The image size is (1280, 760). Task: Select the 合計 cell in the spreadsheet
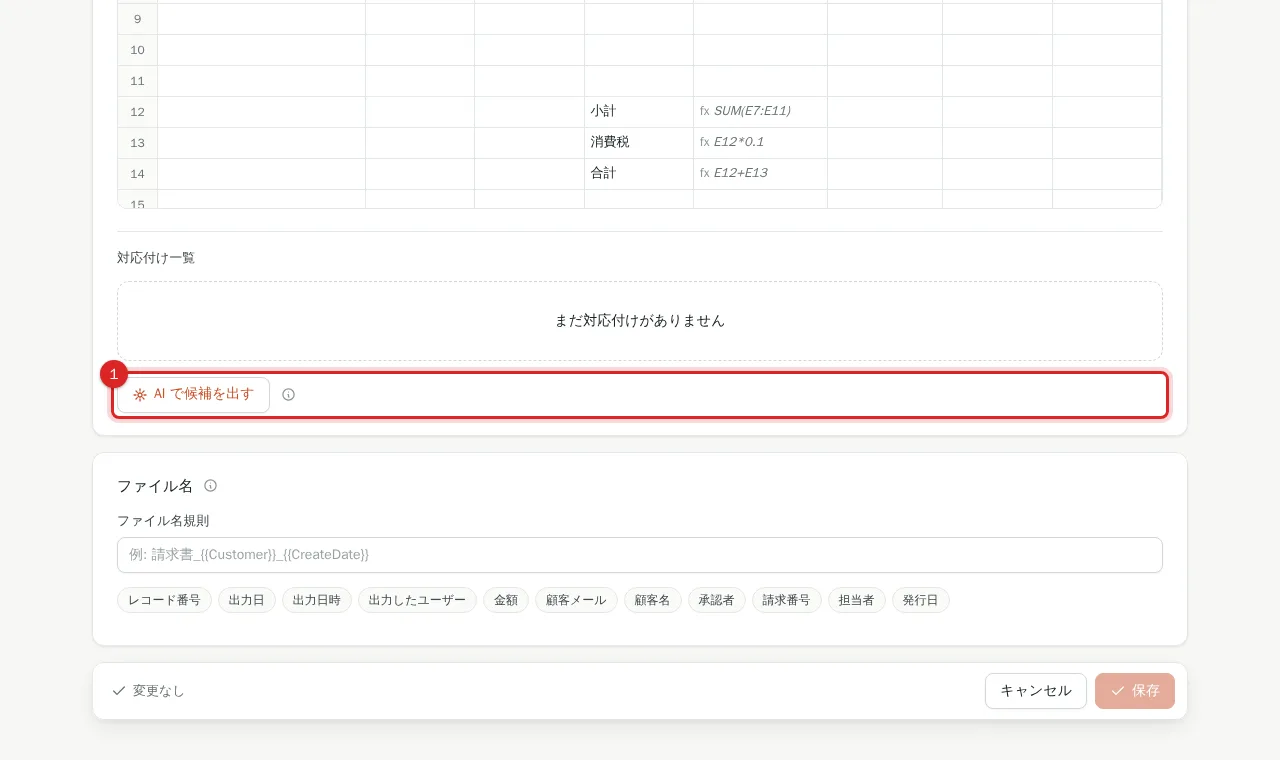pyautogui.click(x=639, y=174)
